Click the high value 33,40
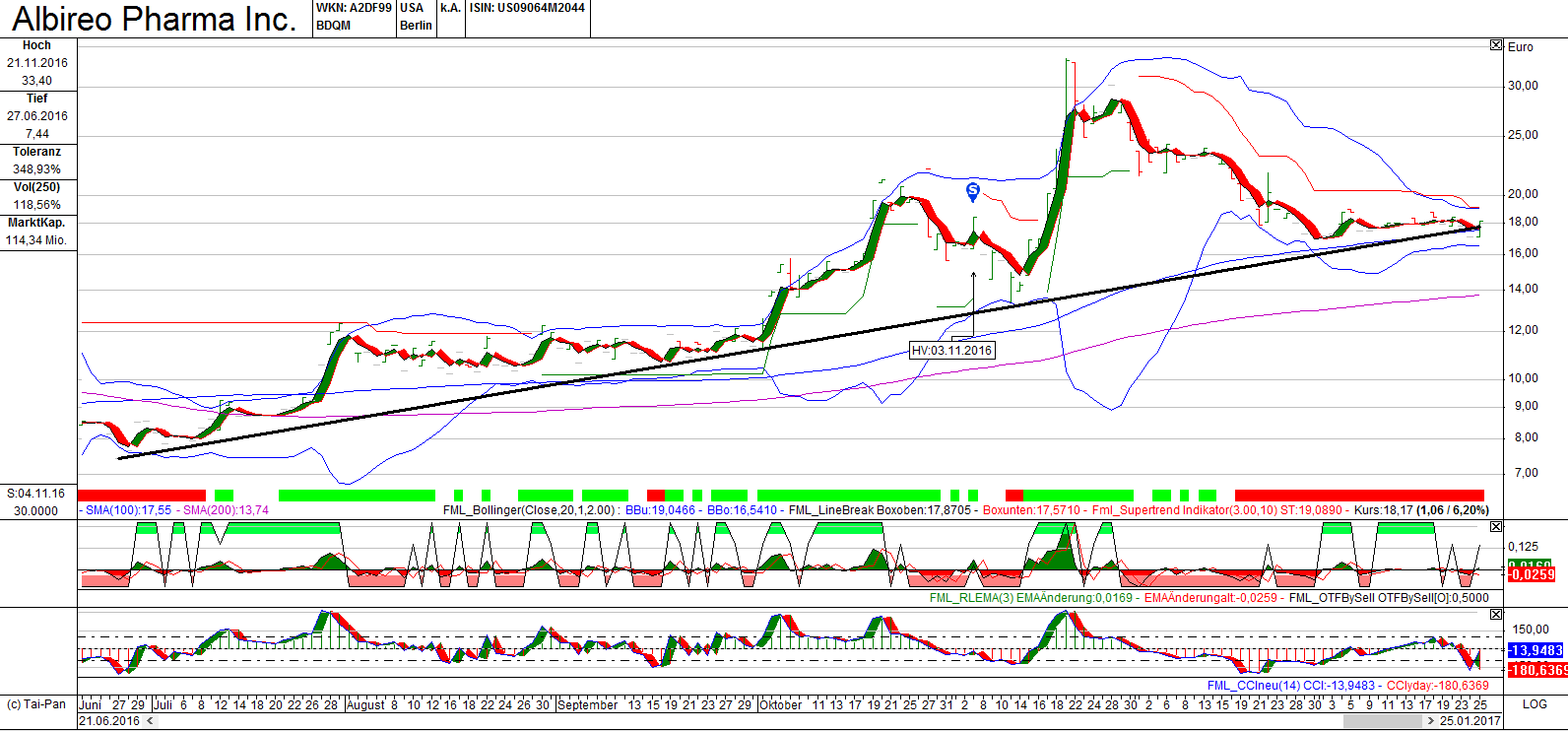 (37, 81)
